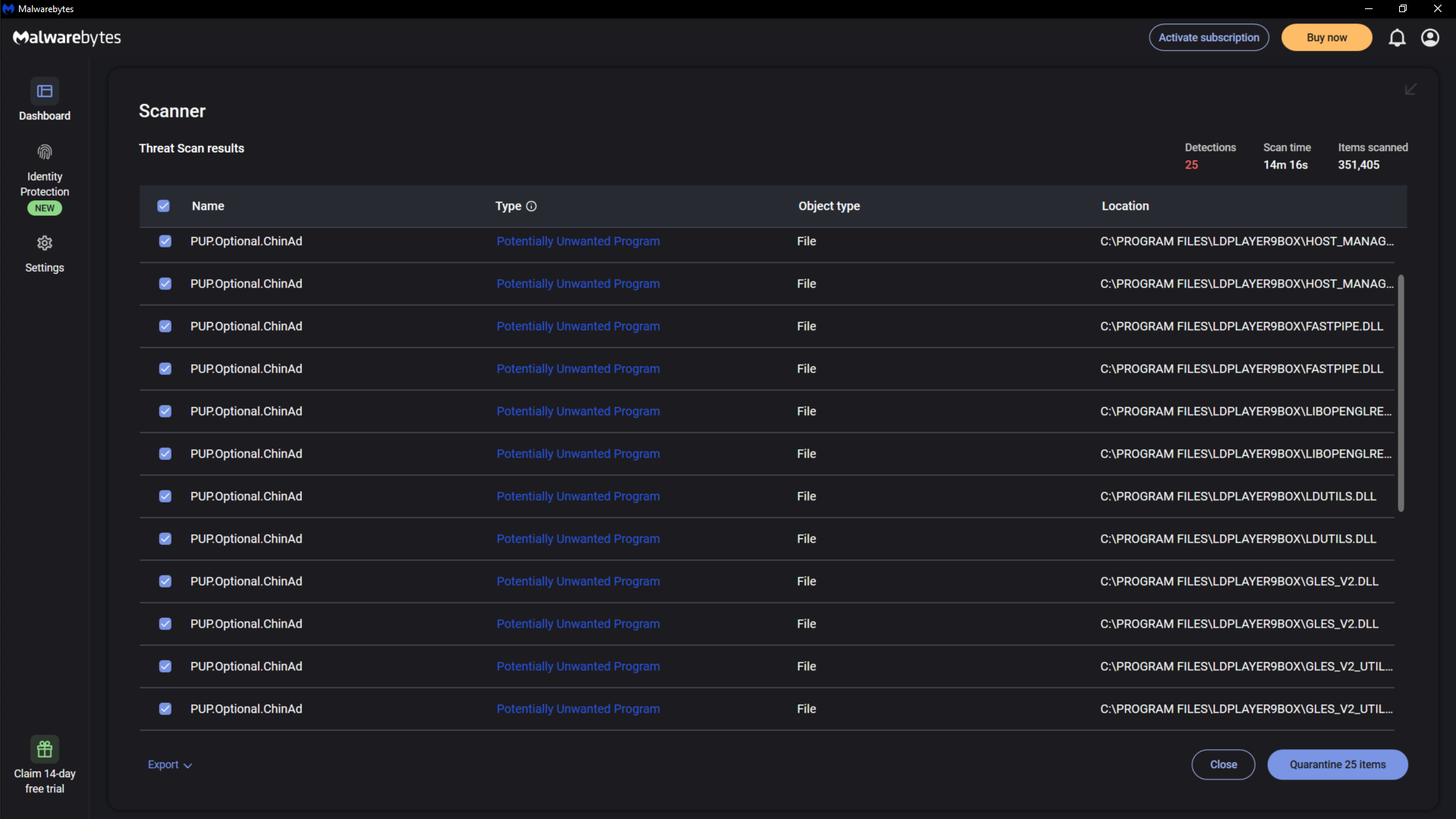The height and width of the screenshot is (819, 1456).
Task: Select the upper GLES_V2_UTIL location cell
Action: click(x=1246, y=666)
